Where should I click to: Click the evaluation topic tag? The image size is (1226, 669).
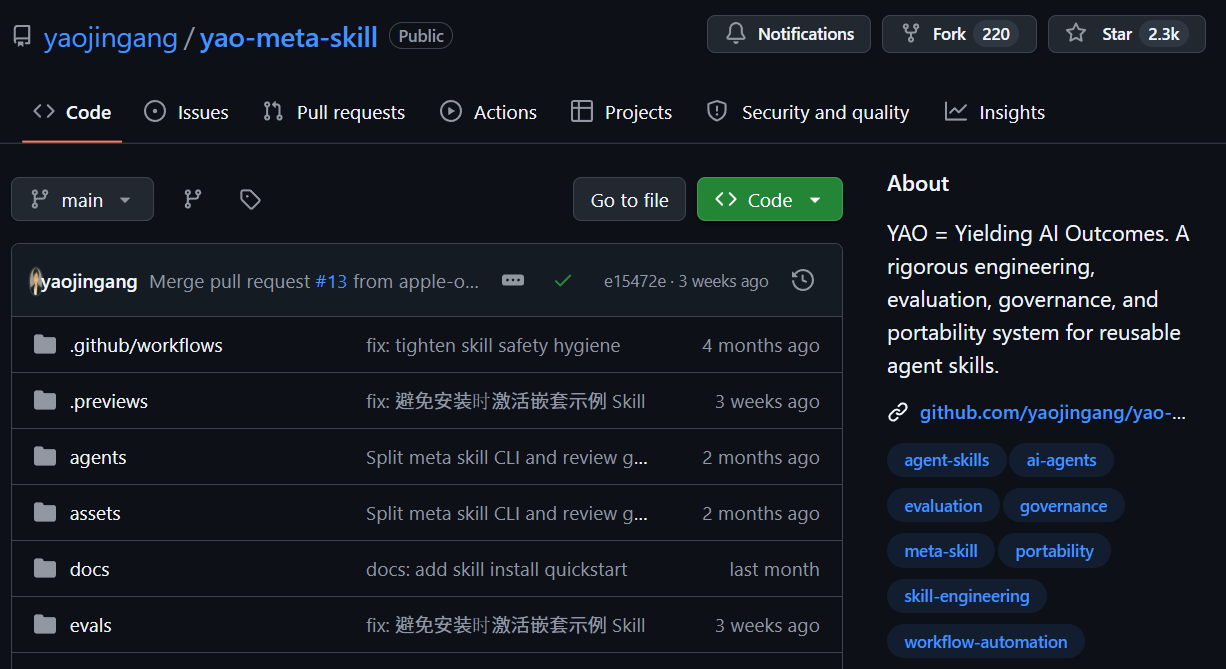tap(943, 506)
